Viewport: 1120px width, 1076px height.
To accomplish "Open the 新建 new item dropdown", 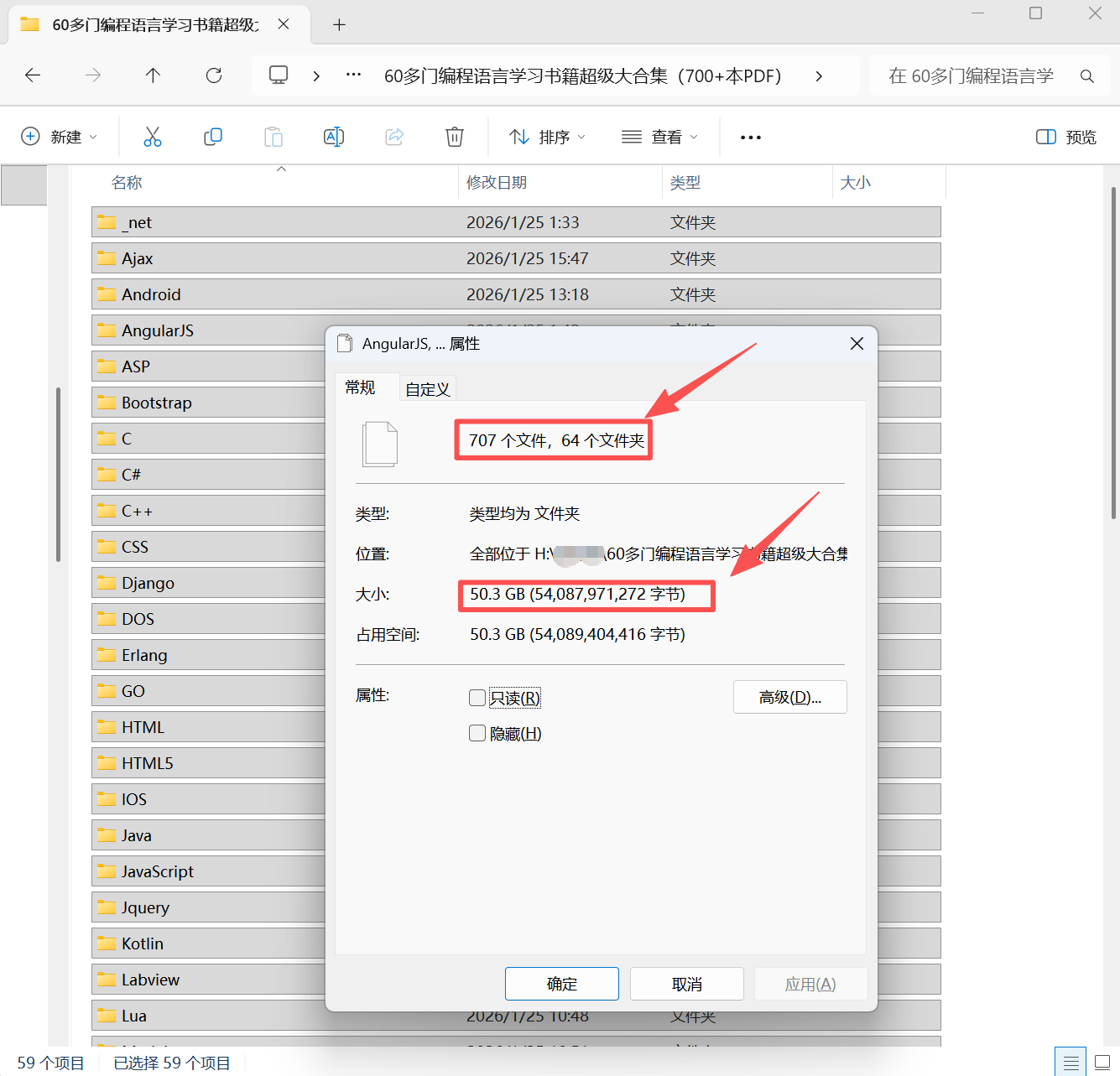I will point(59,136).
